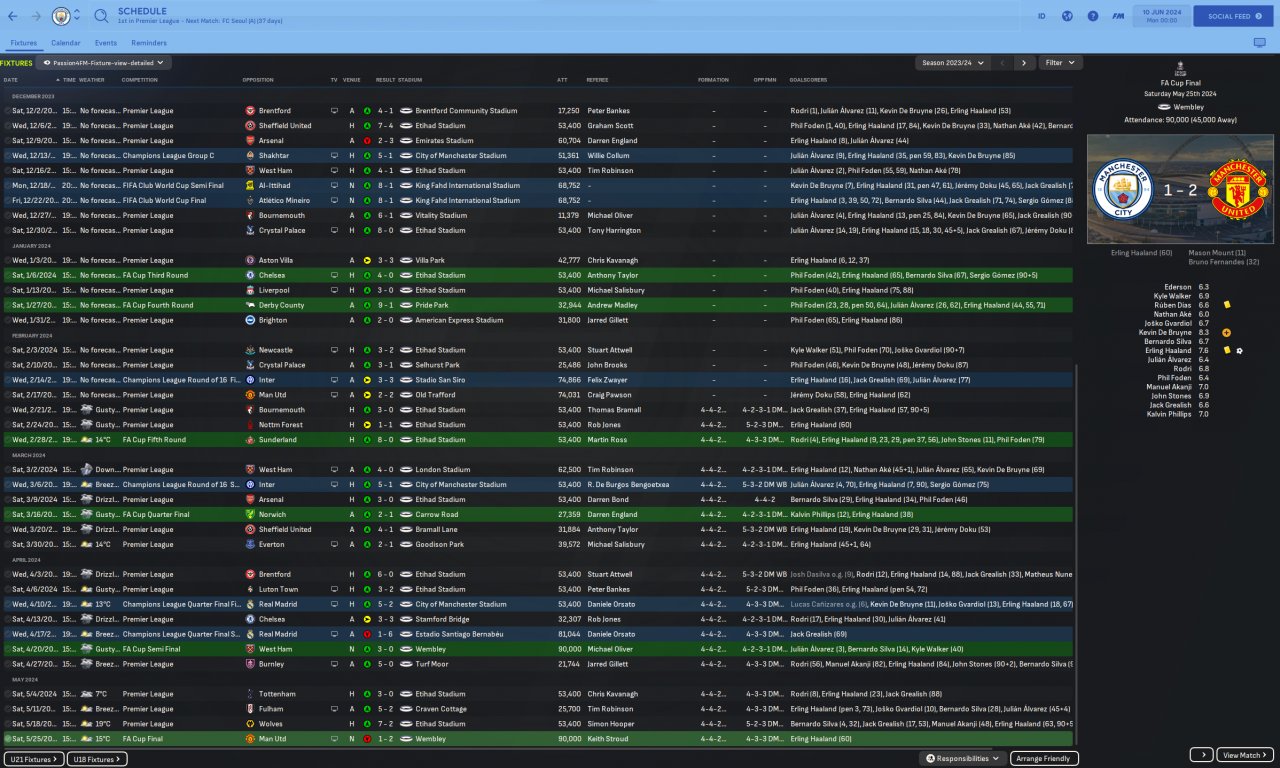
Task: Click the Newcastle club badge
Action: click(250, 350)
